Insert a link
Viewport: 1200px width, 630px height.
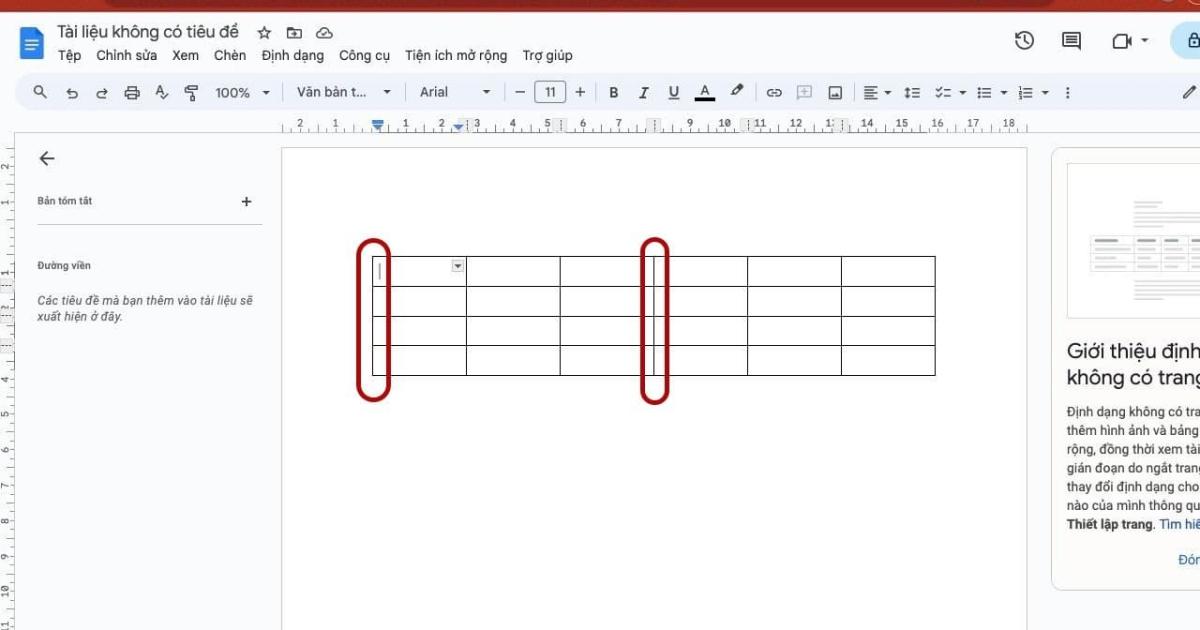coord(773,91)
